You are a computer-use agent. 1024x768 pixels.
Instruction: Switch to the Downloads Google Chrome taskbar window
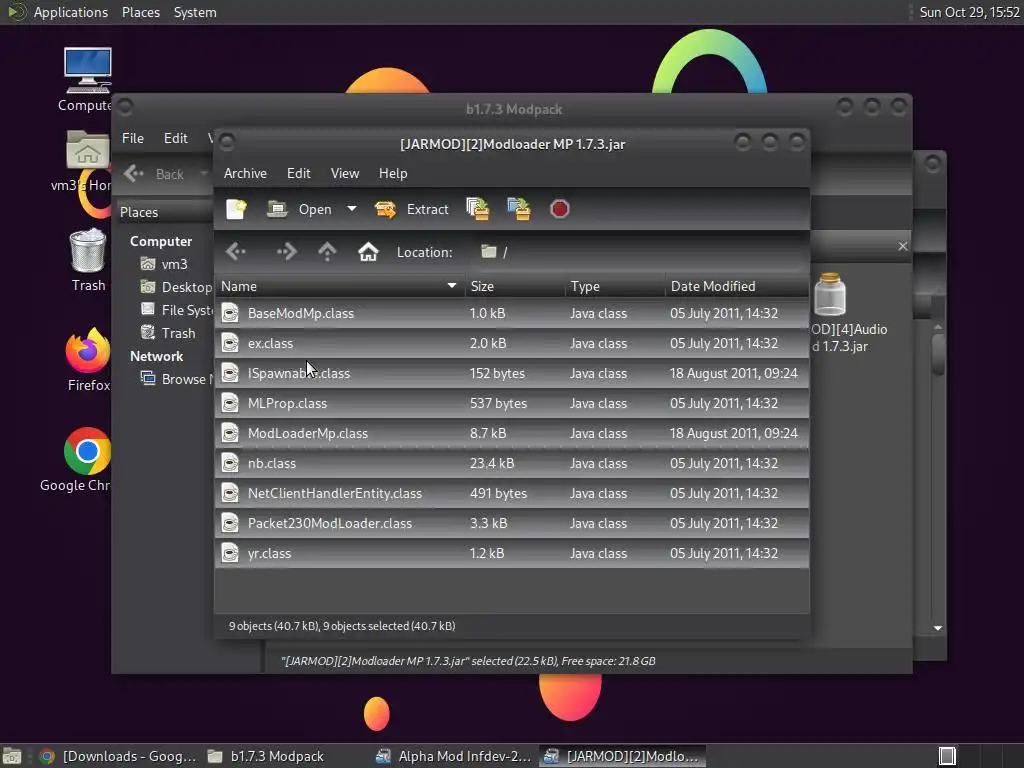coord(118,756)
